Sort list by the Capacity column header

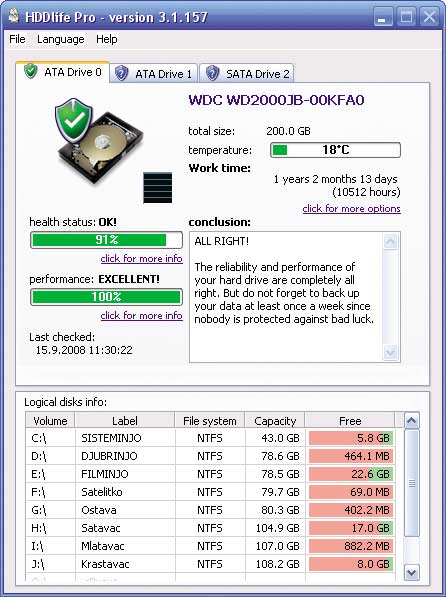coord(275,421)
